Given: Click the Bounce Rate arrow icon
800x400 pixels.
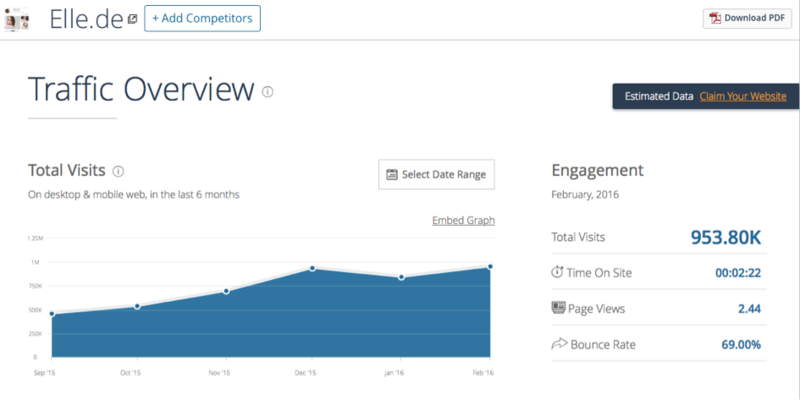Looking at the screenshot, I should [559, 344].
